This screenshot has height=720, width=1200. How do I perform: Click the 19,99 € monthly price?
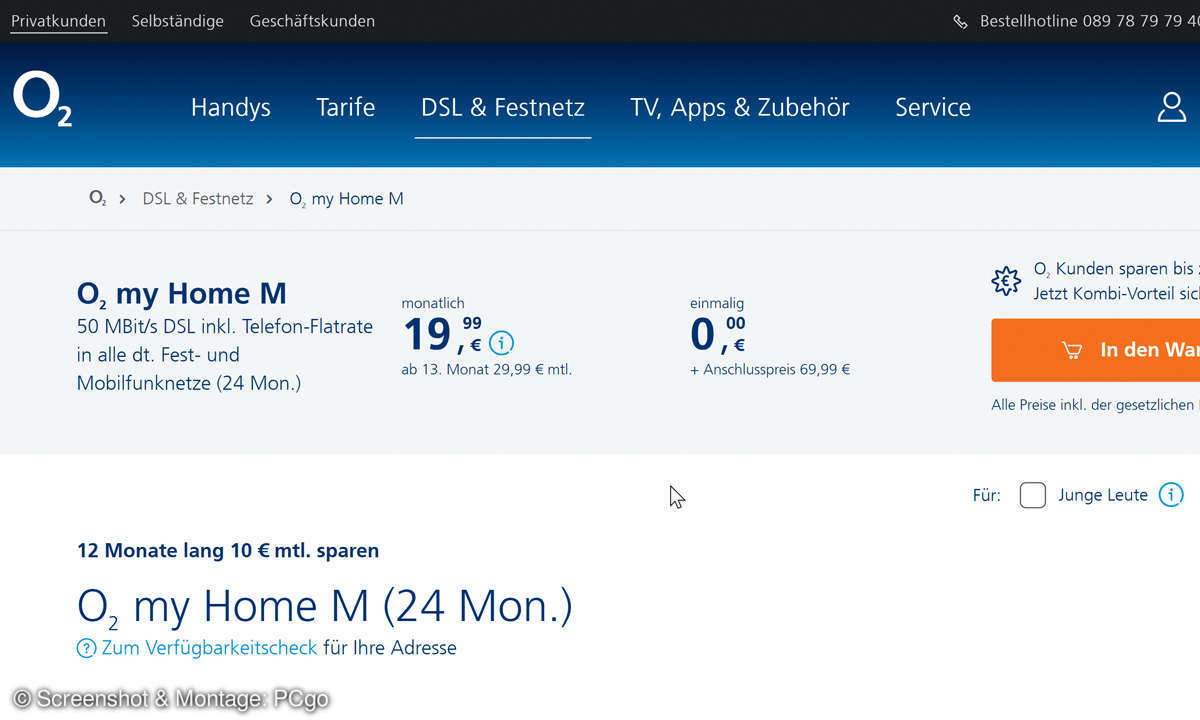[x=442, y=335]
